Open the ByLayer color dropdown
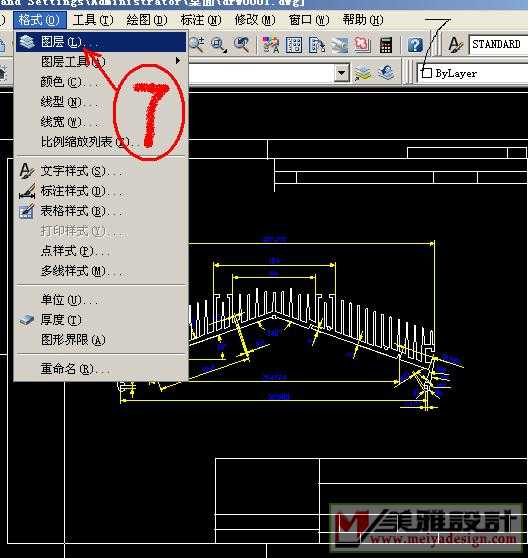 click(x=472, y=73)
